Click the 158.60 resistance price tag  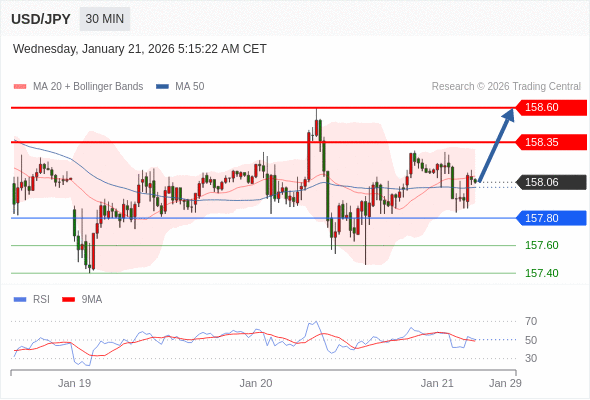551,108
